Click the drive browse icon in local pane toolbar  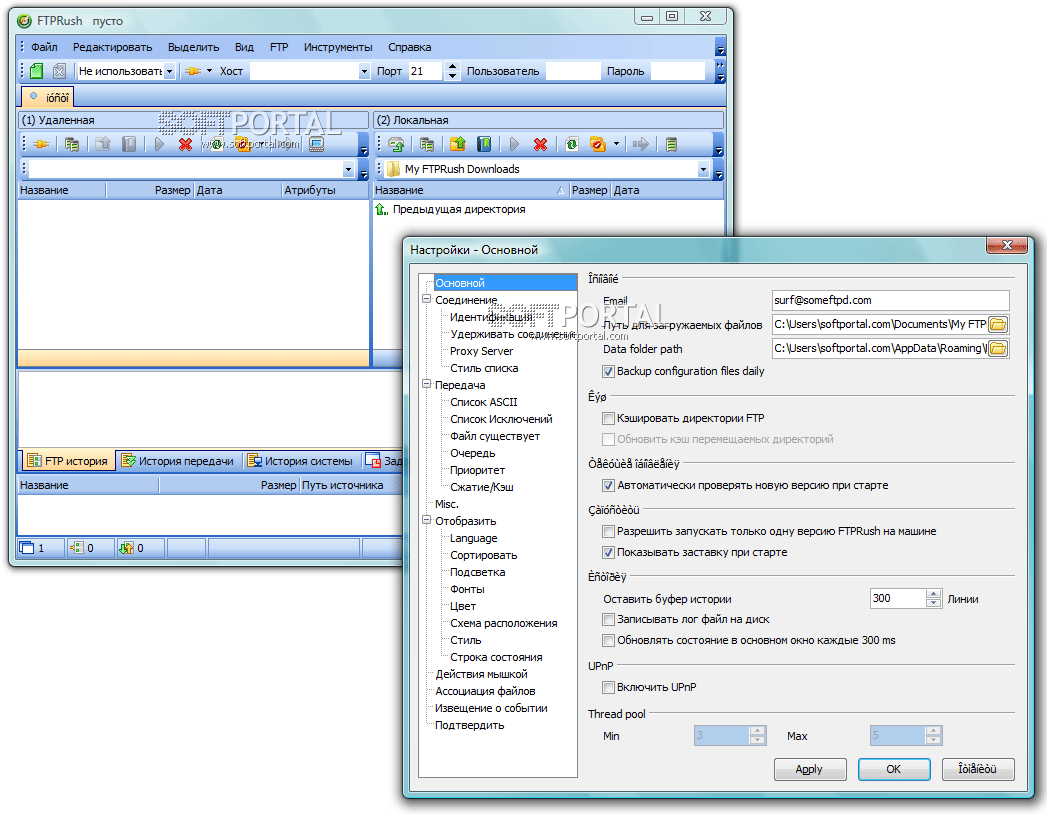(396, 144)
